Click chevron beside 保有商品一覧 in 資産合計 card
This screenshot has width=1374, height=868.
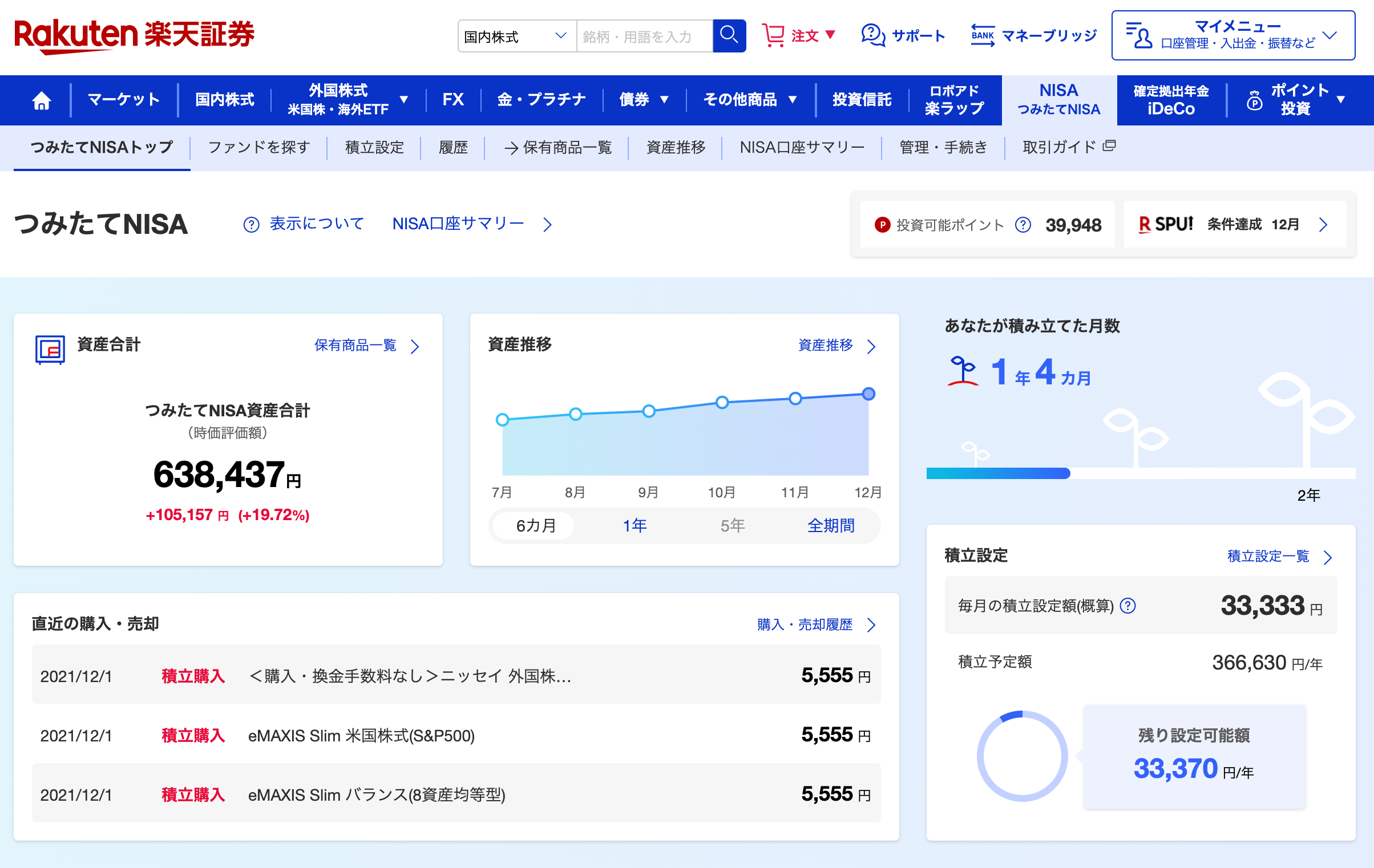(415, 346)
